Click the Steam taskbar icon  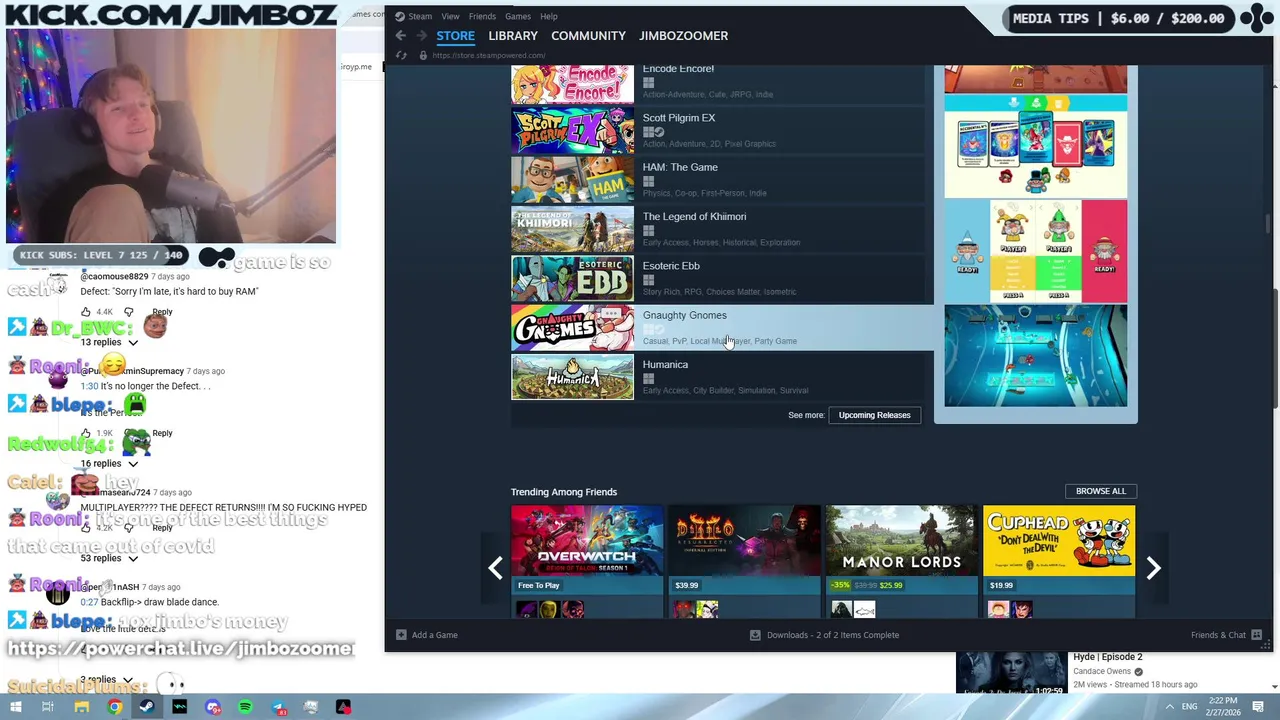pyautogui.click(x=146, y=707)
